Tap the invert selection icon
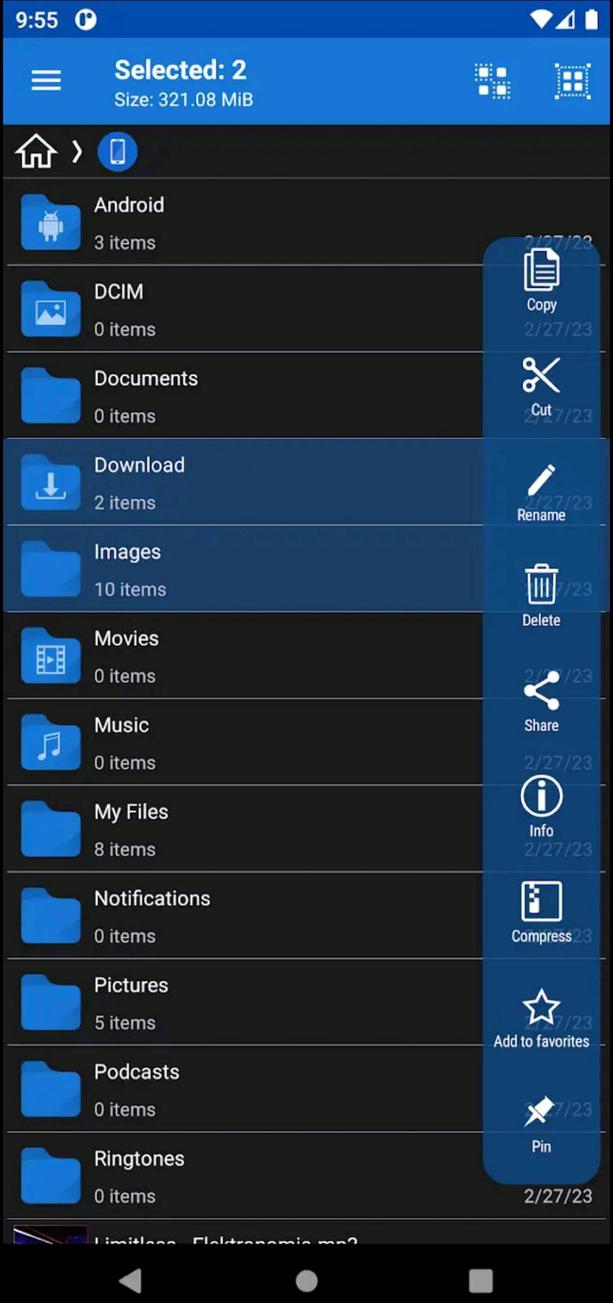The image size is (613, 1303). click(x=492, y=81)
